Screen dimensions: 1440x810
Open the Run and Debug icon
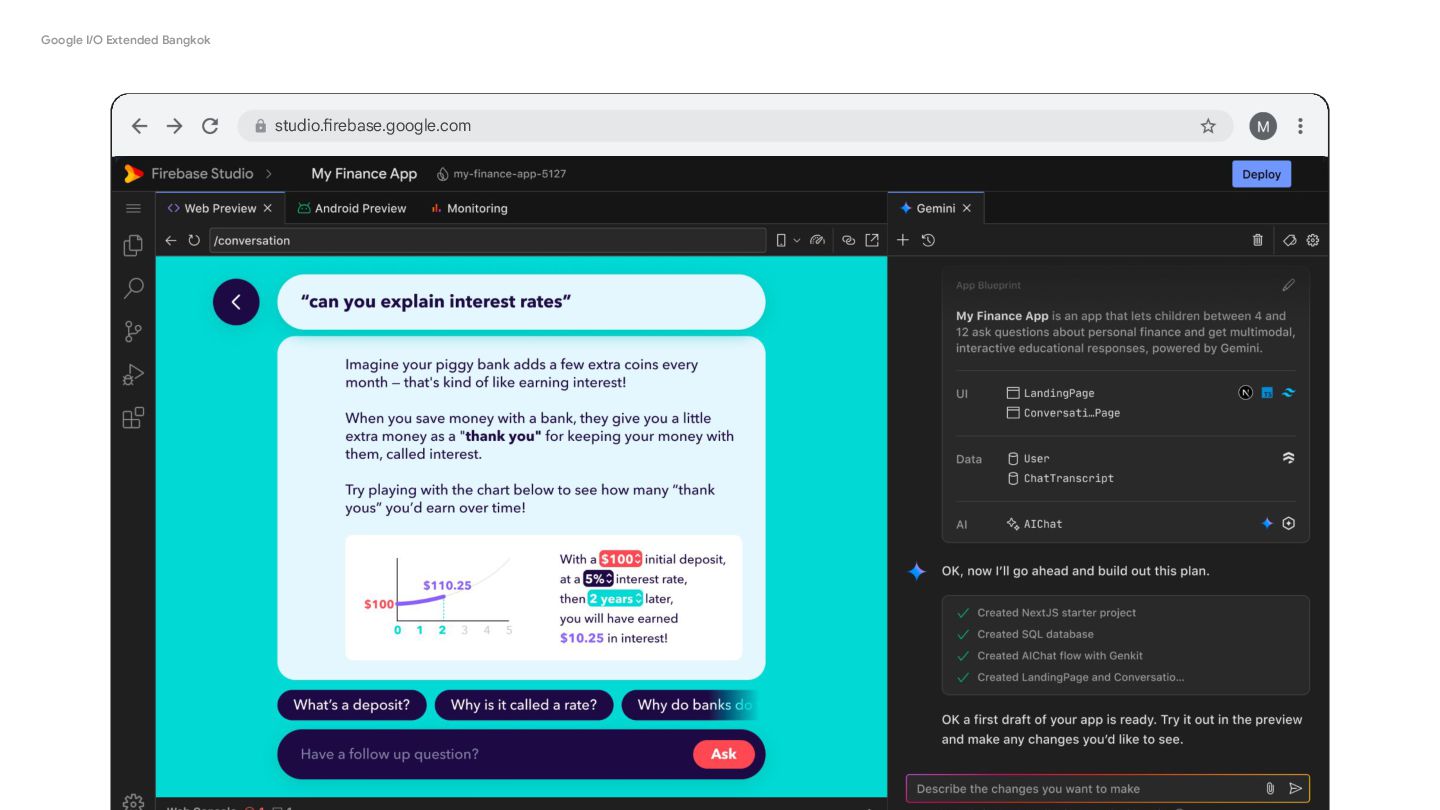(x=133, y=375)
